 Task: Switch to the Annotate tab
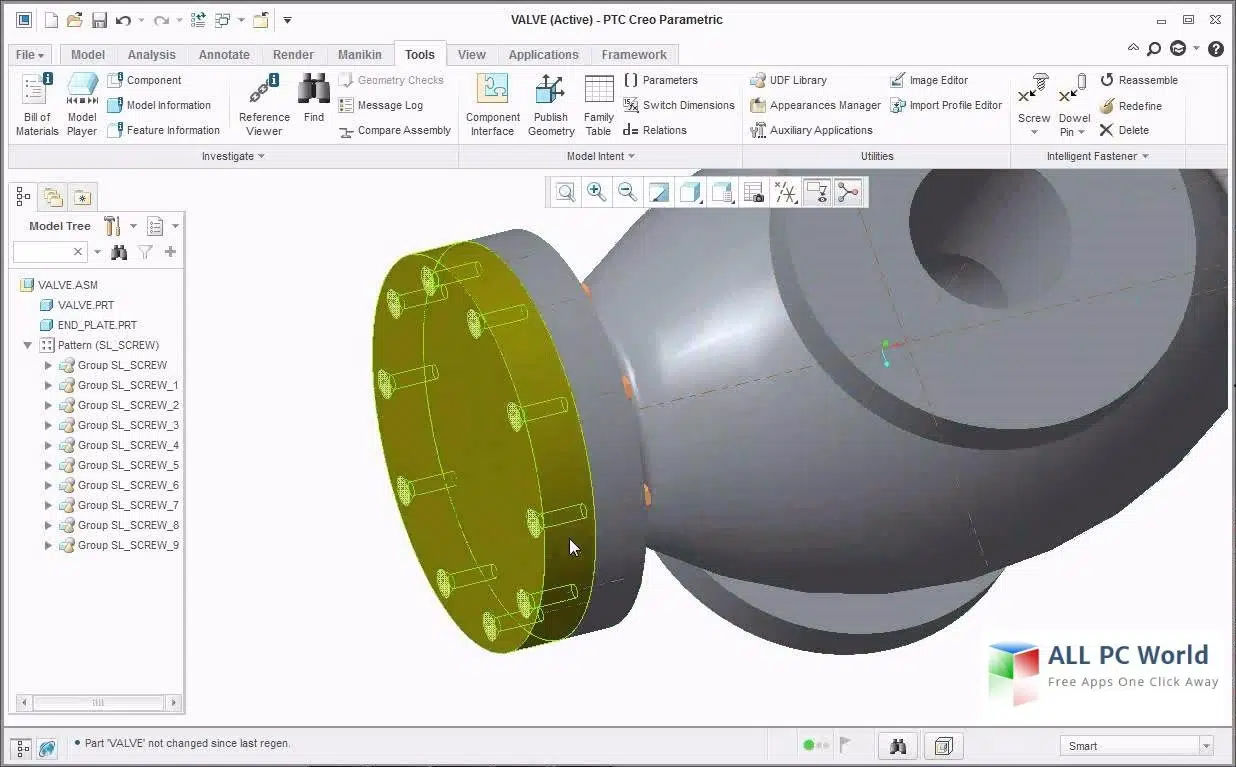pos(223,54)
